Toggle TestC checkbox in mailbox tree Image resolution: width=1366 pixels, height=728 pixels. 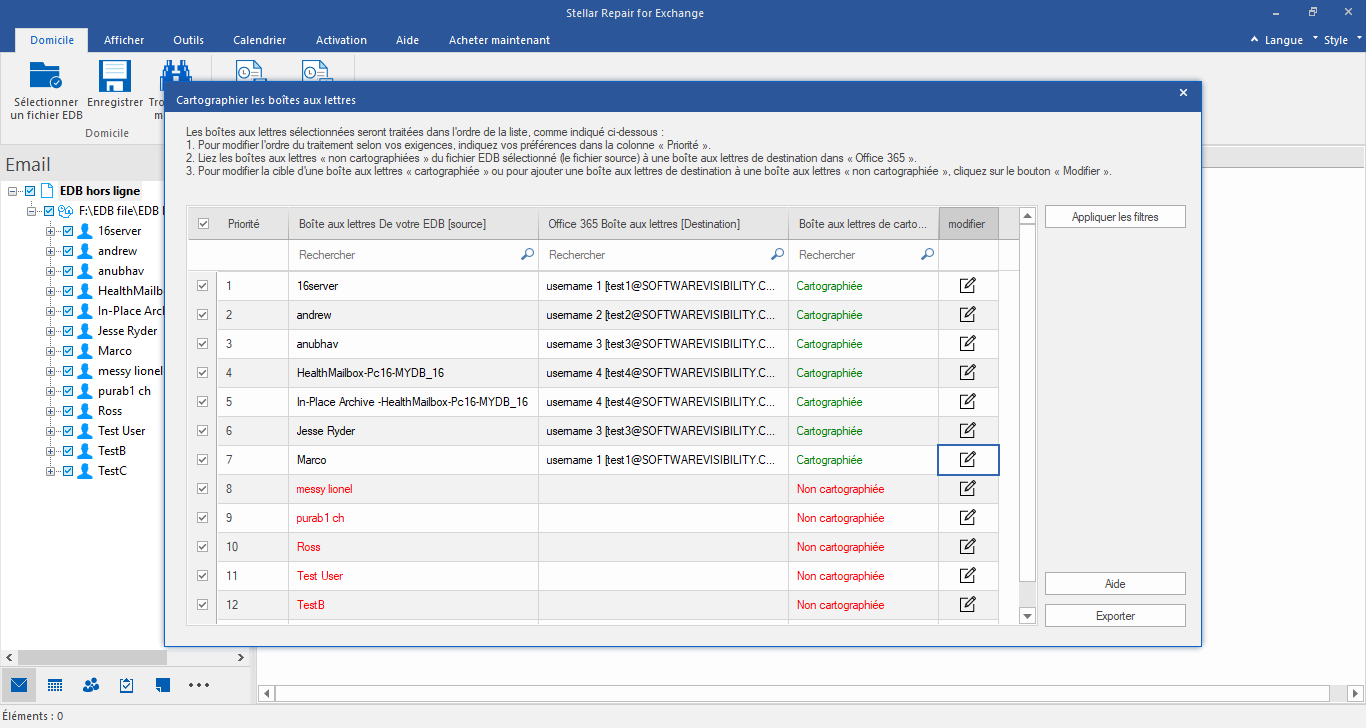click(68, 471)
